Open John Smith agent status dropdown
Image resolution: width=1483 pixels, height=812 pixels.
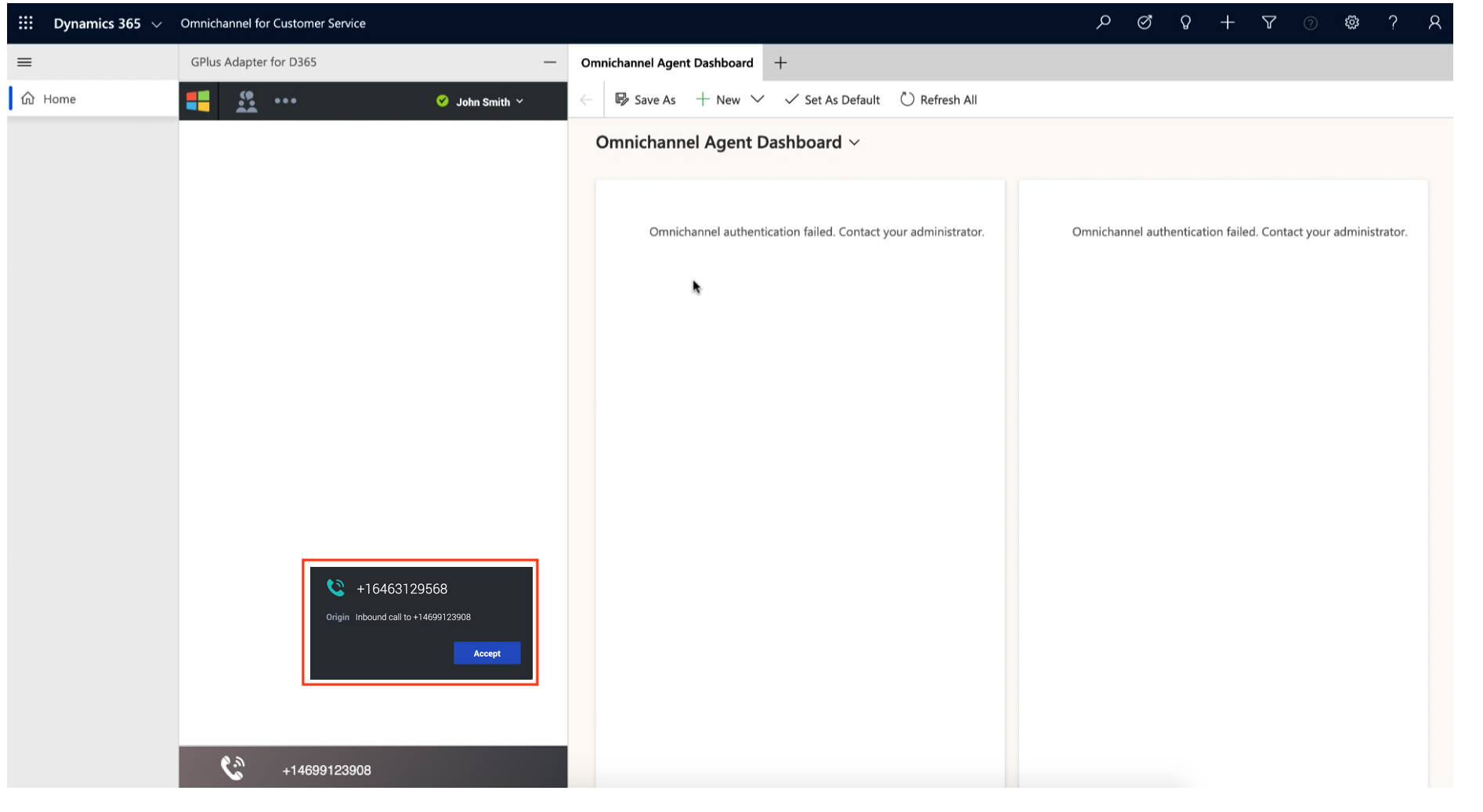(490, 102)
